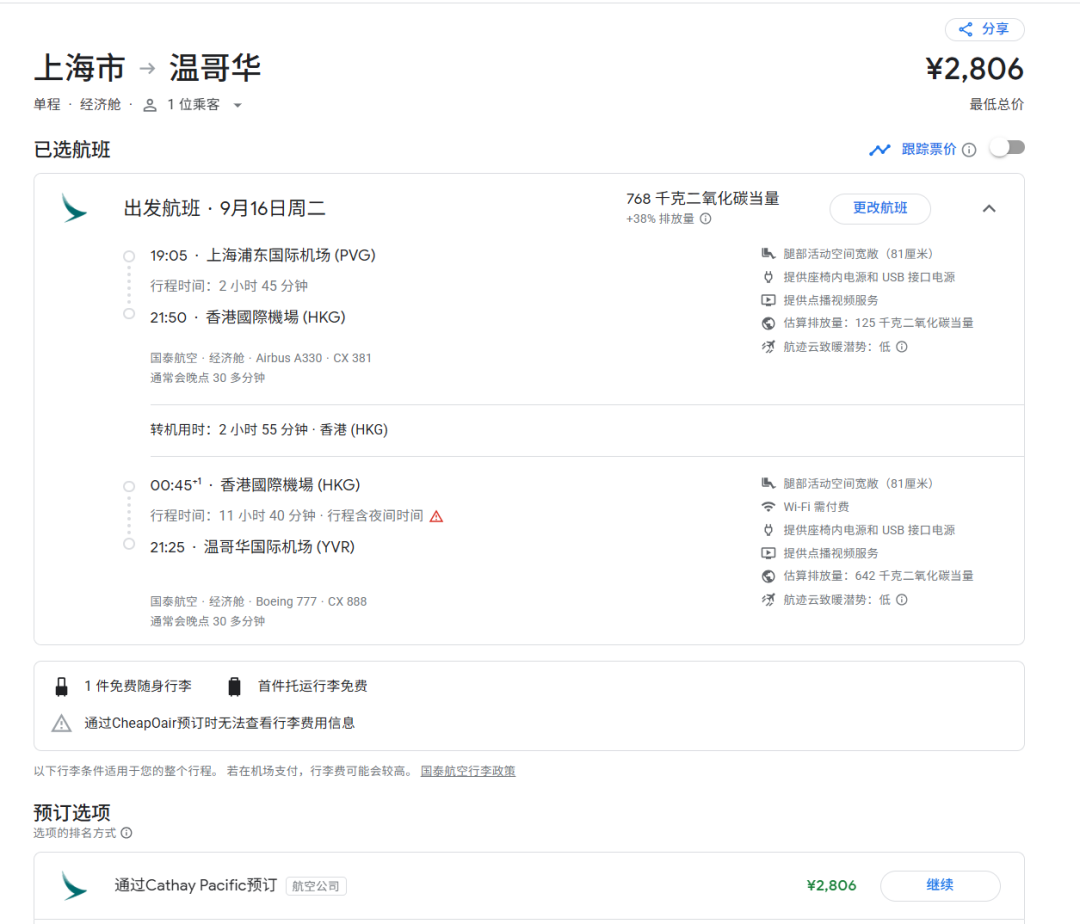Click 继续 to book with Cathay Pacific
This screenshot has height=924, width=1080.
pos(939,885)
